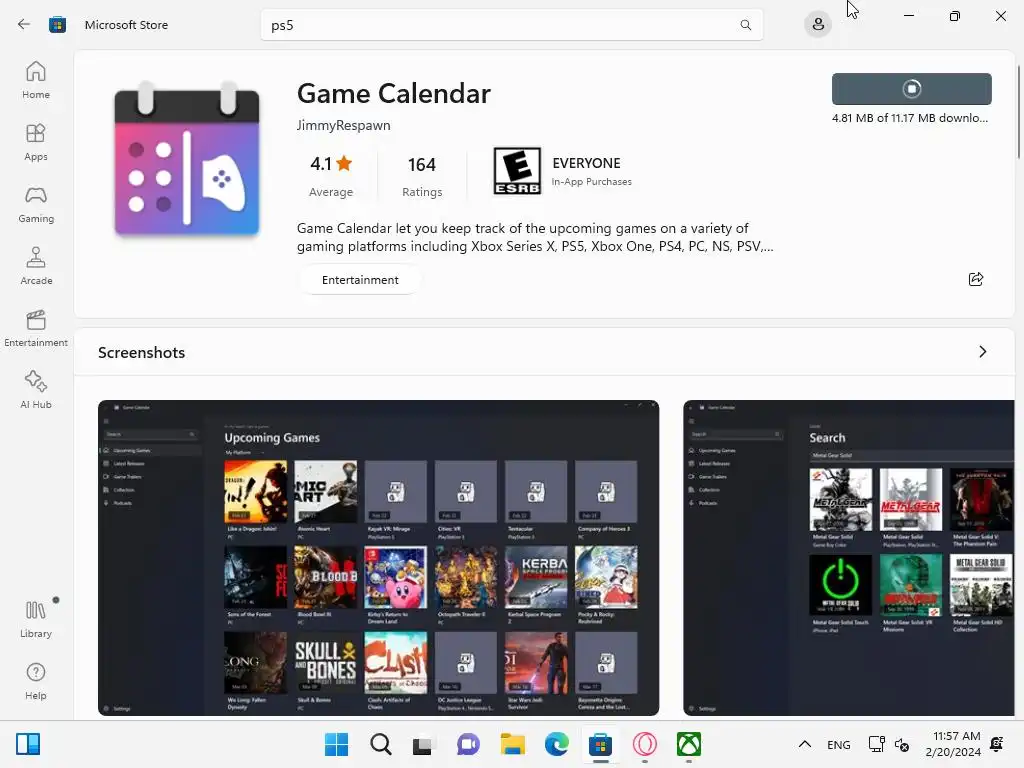Open the Xbox app on the taskbar
Screen dimensions: 1024x768
pos(689,744)
